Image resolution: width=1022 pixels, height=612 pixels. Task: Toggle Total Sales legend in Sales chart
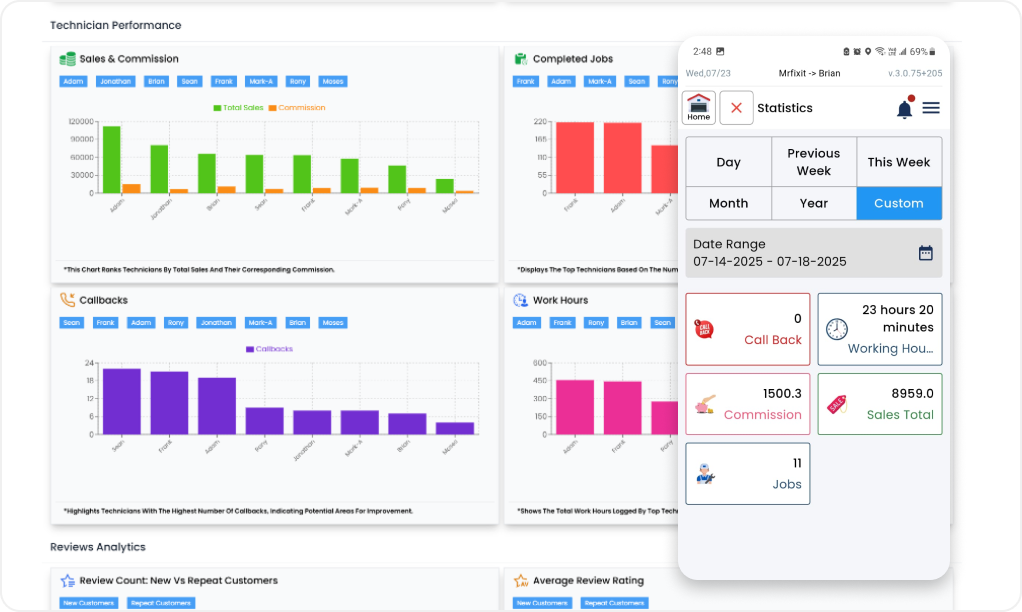point(238,108)
